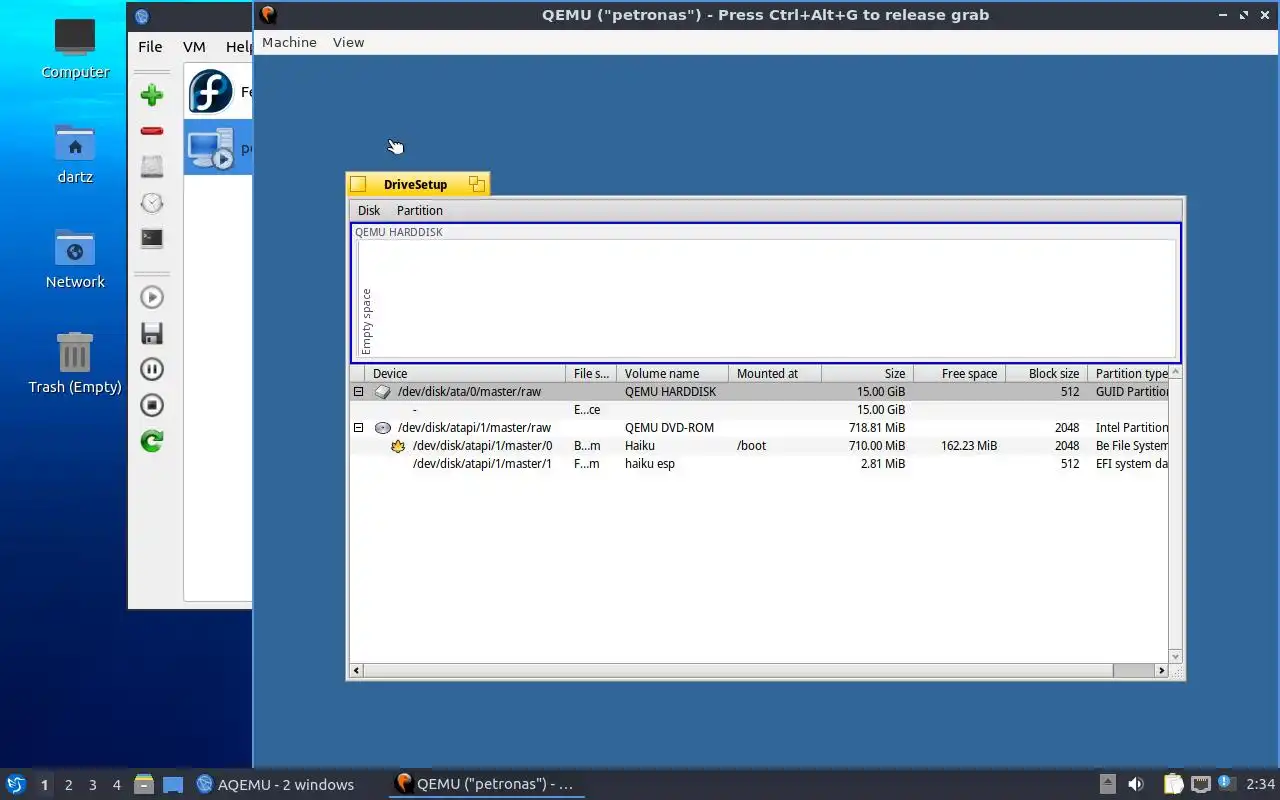The width and height of the screenshot is (1280, 800).
Task: Click the clock icon in AQEMU toolbar
Action: click(x=152, y=203)
